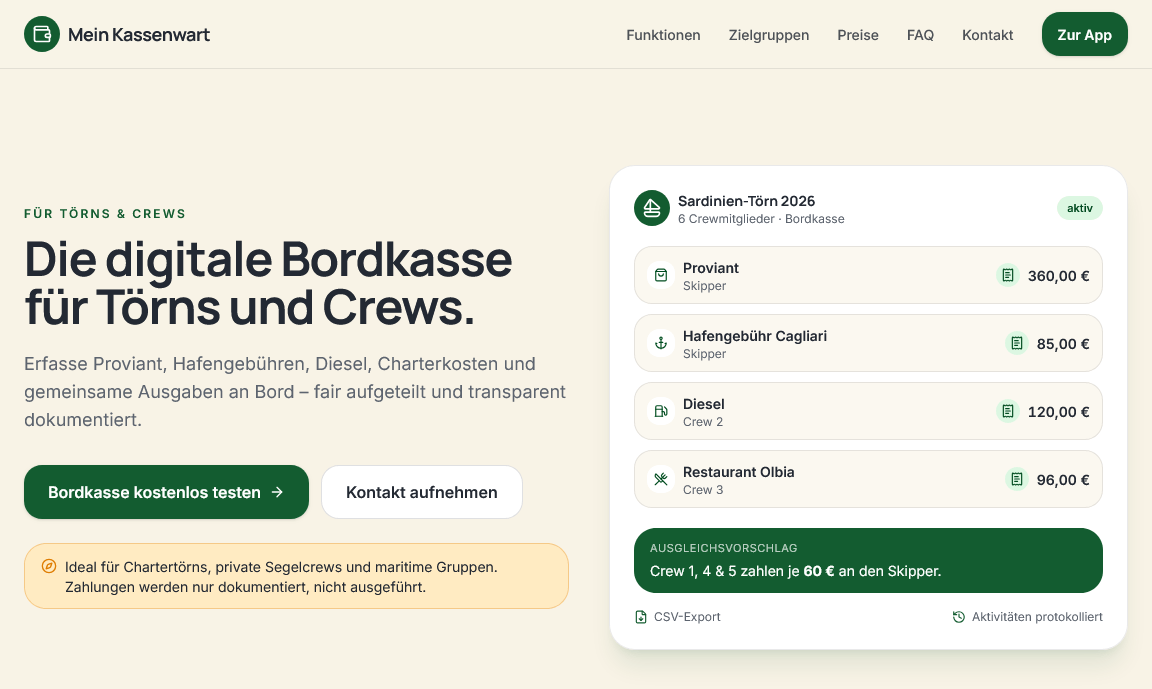
Task: Click the fuel pump icon for Diesel
Action: 661,411
